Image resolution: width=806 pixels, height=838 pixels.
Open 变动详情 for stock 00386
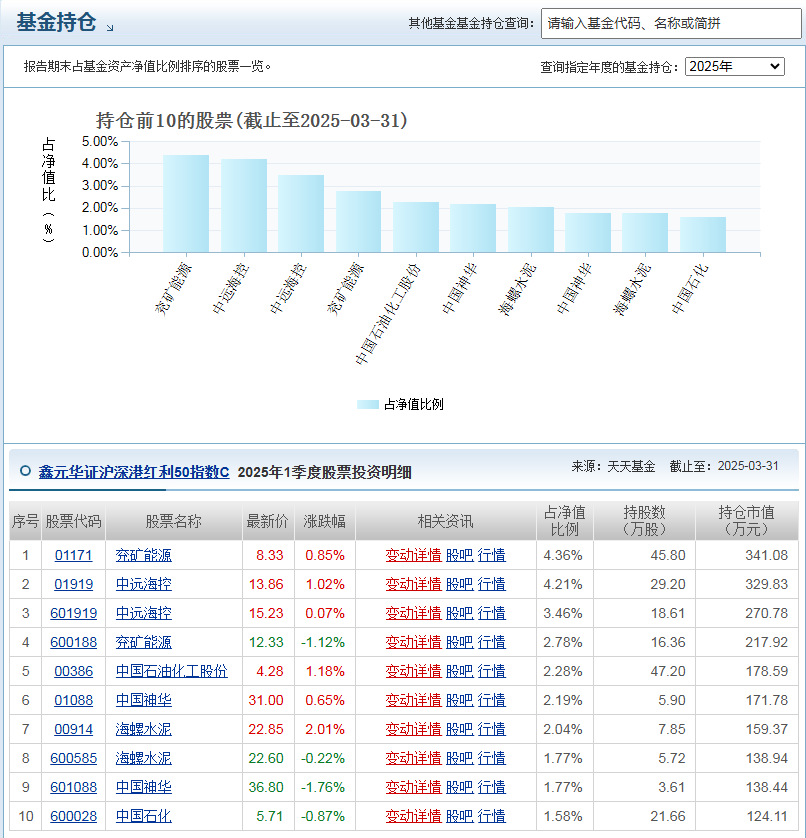(x=413, y=671)
